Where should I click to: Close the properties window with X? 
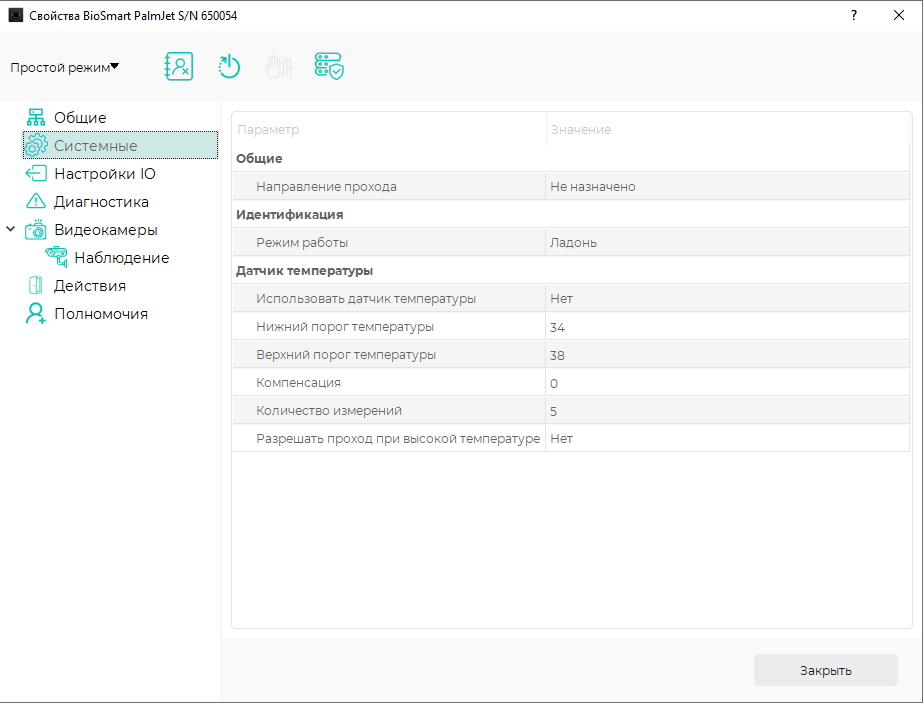tap(898, 15)
